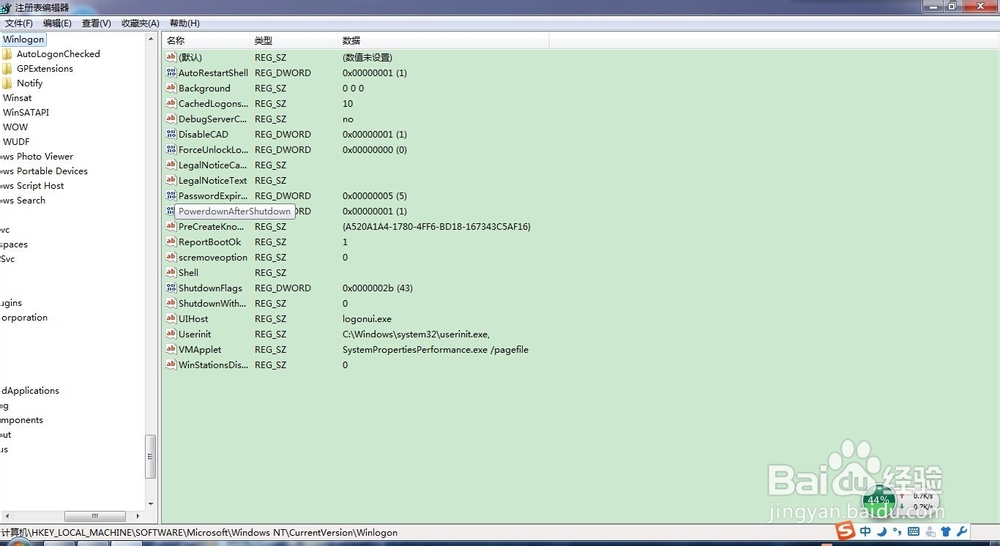Click the Sogou toolbar wrench settings icon
1000x546 pixels.
click(x=962, y=531)
